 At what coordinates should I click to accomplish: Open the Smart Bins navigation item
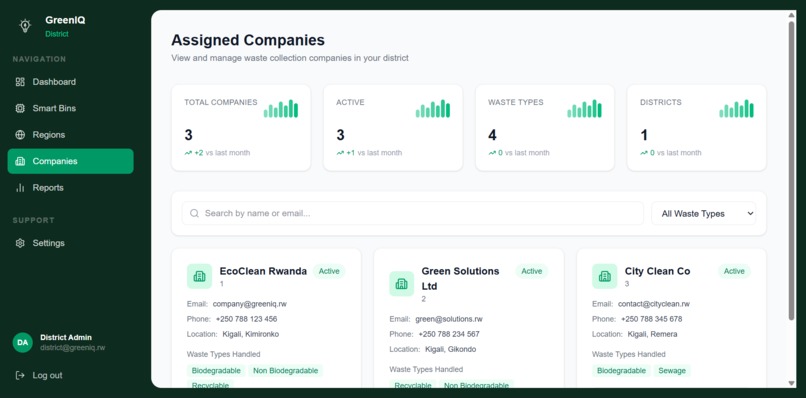tap(70, 108)
